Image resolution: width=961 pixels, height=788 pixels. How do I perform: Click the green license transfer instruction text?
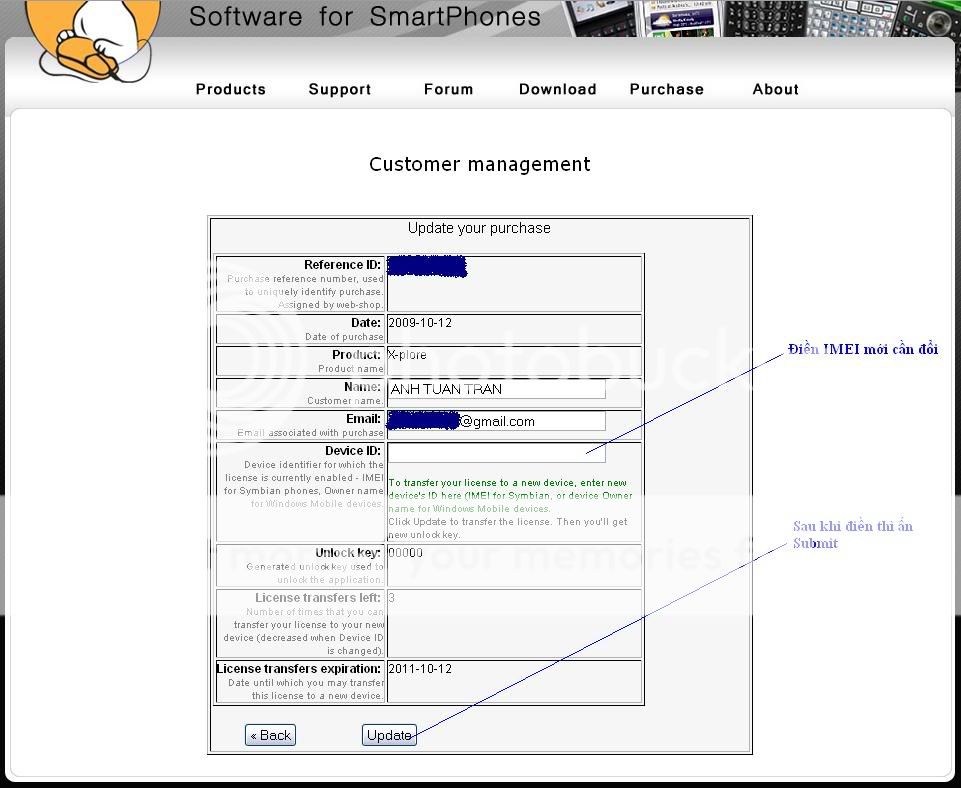[510, 495]
